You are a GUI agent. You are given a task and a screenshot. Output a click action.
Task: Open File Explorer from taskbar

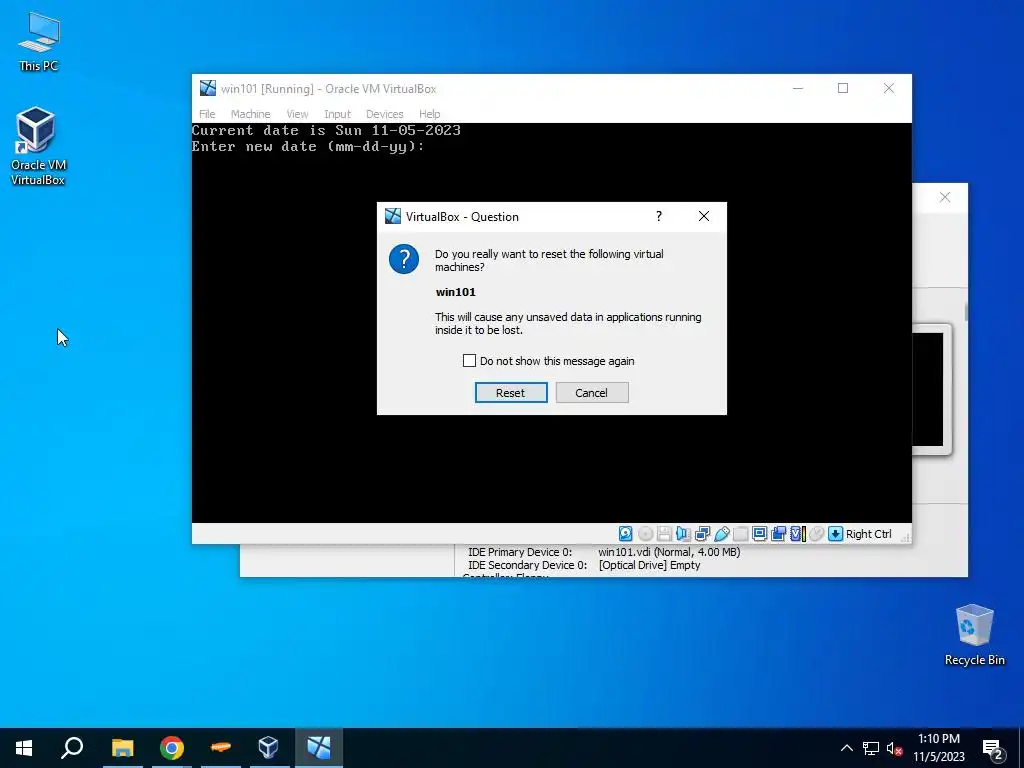click(x=122, y=748)
